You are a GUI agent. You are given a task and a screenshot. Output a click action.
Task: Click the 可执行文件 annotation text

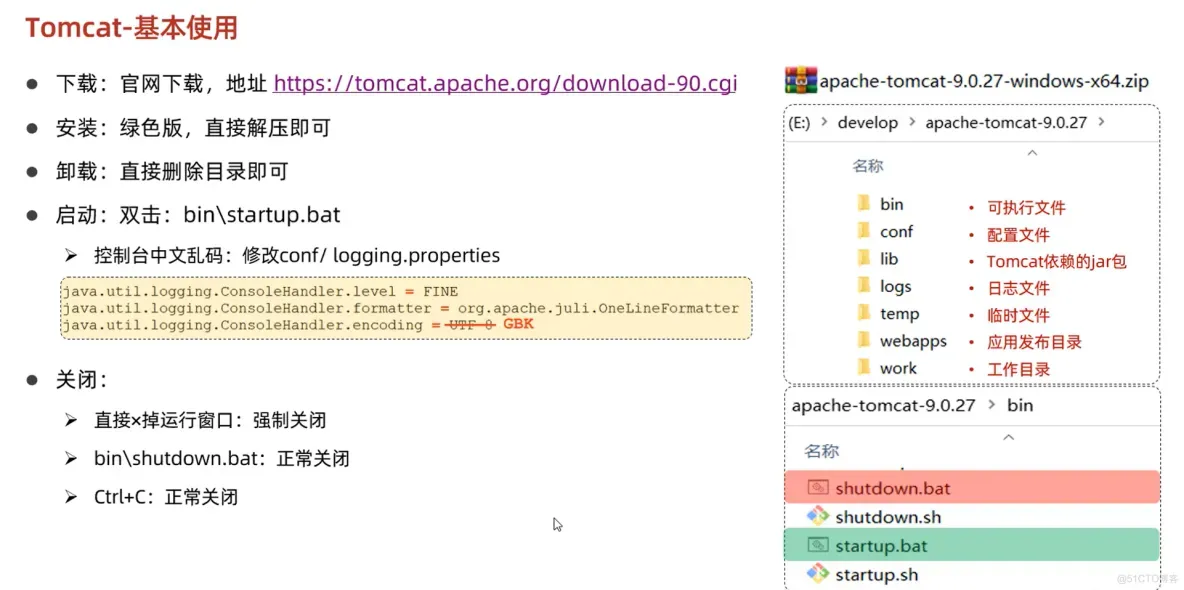coord(1026,208)
